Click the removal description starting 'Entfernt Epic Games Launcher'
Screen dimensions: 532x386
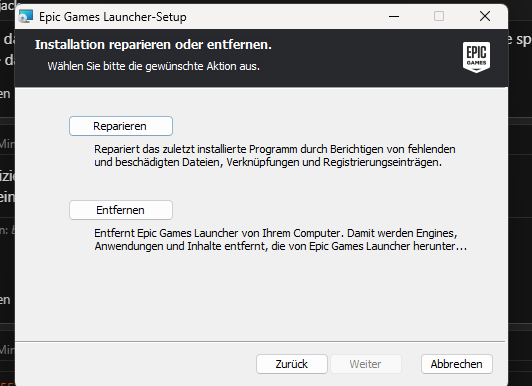point(281,239)
